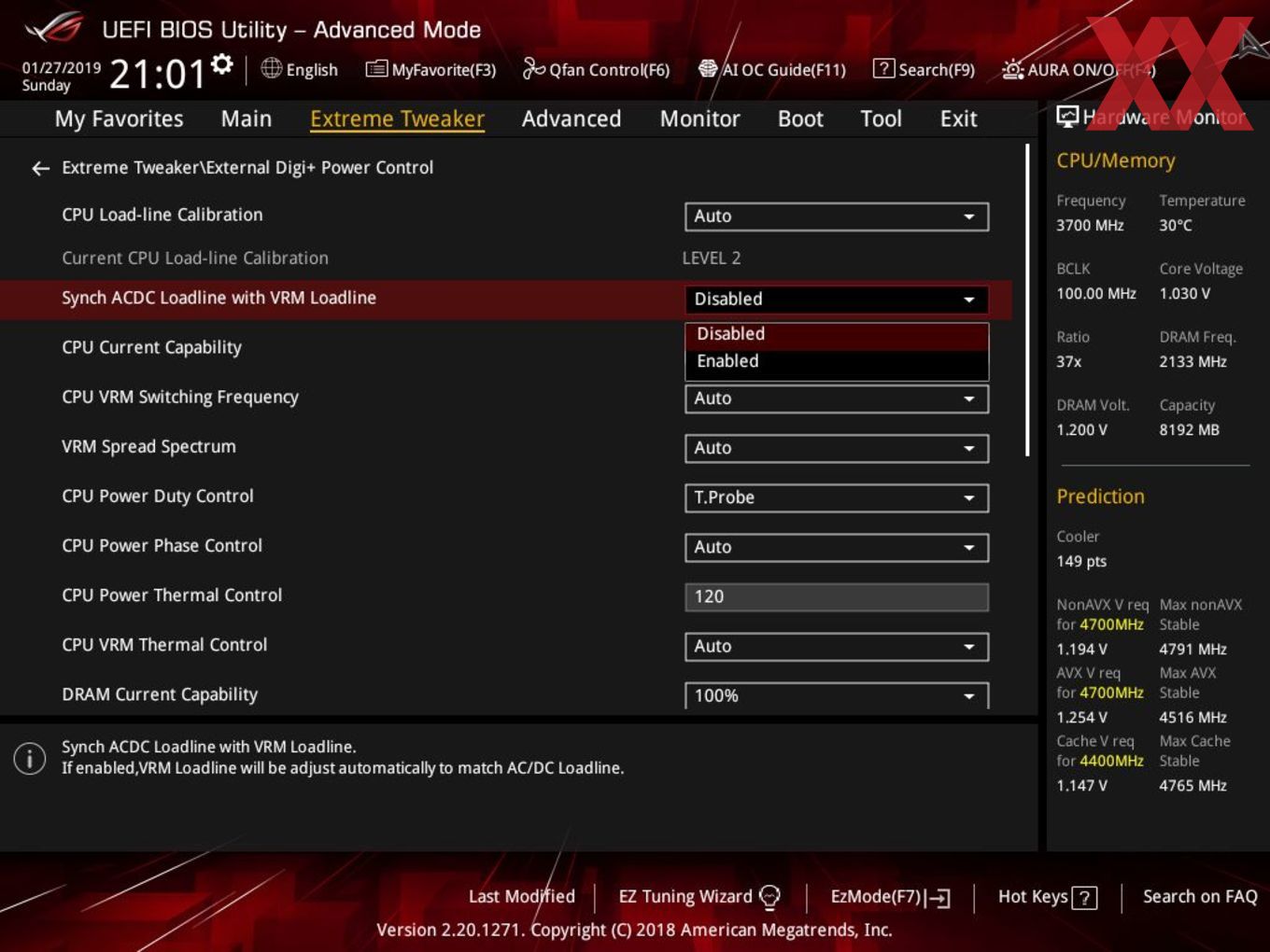Switch to Advanced tab
The image size is (1270, 952).
571,119
